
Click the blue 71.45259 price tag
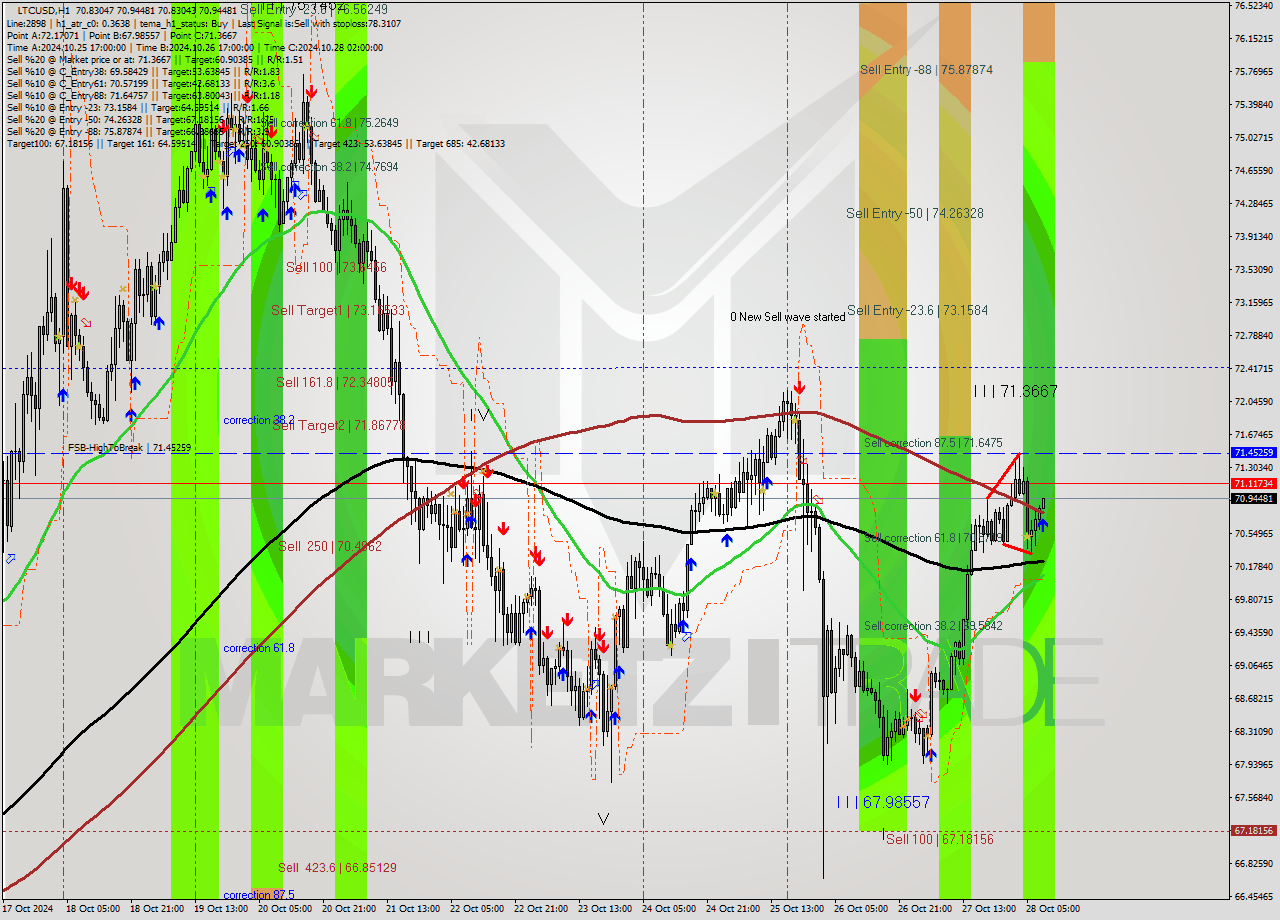[1253, 453]
